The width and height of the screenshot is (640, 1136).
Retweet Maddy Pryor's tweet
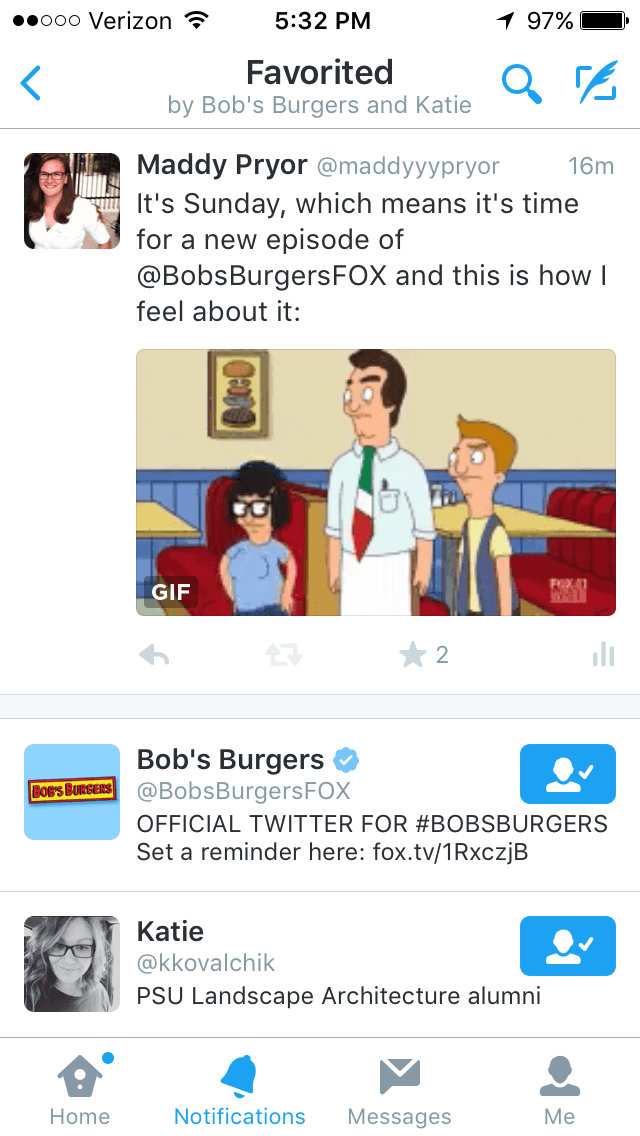point(283,656)
